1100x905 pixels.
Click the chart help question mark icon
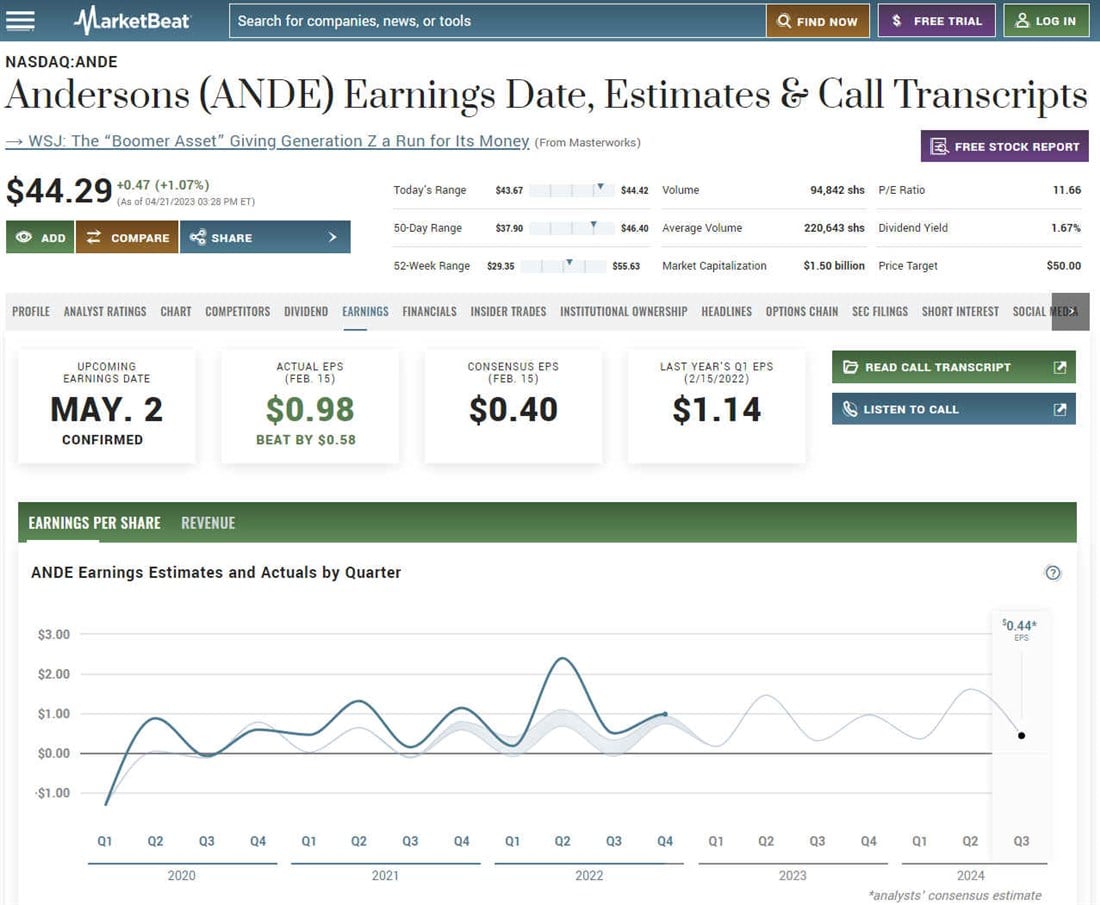coord(1052,573)
